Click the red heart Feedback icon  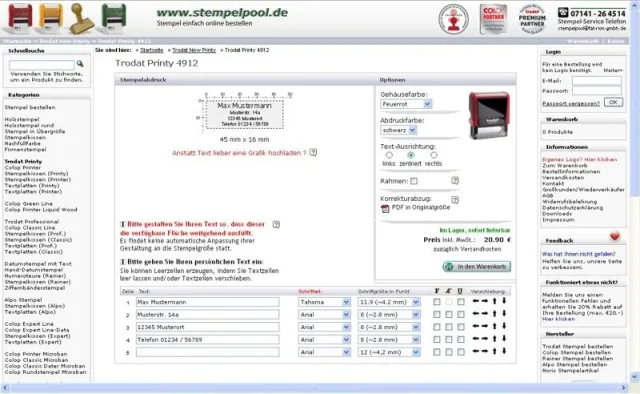tap(615, 236)
